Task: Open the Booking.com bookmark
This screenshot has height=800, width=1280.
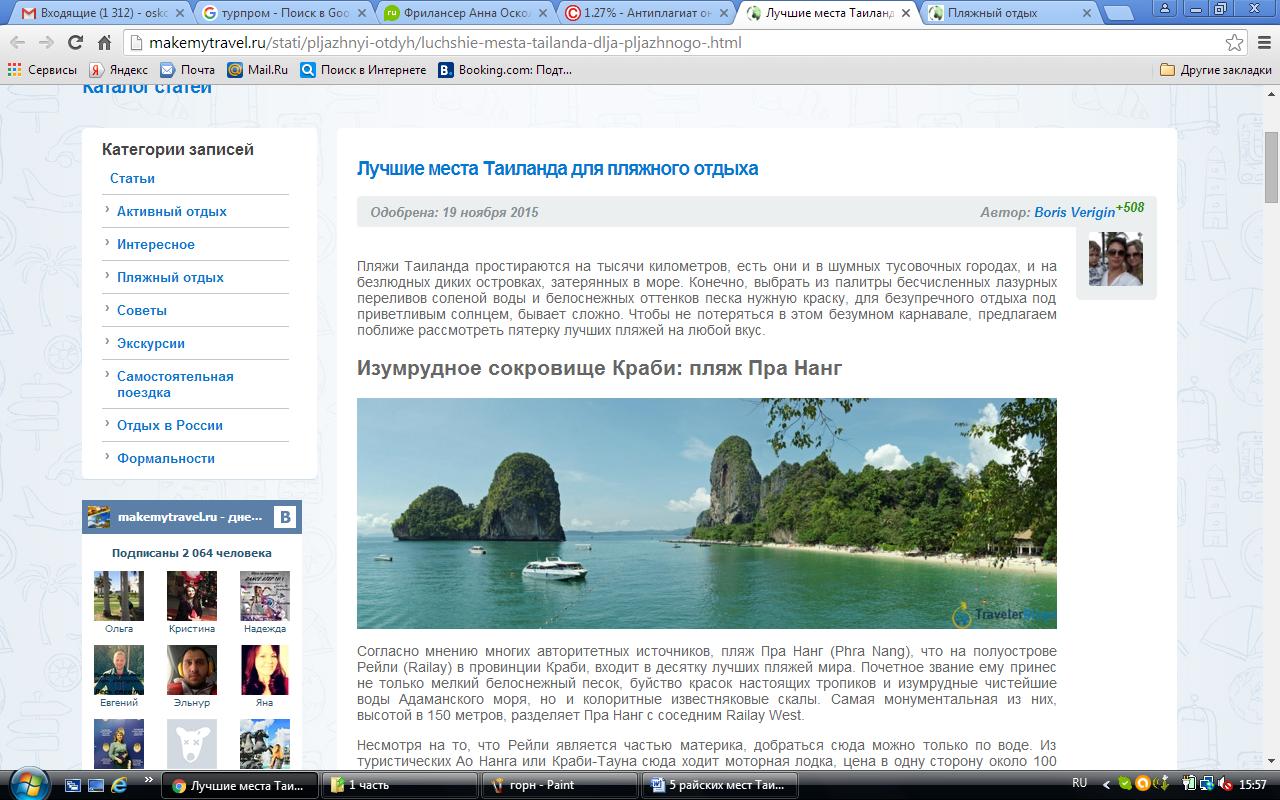Action: tap(505, 70)
